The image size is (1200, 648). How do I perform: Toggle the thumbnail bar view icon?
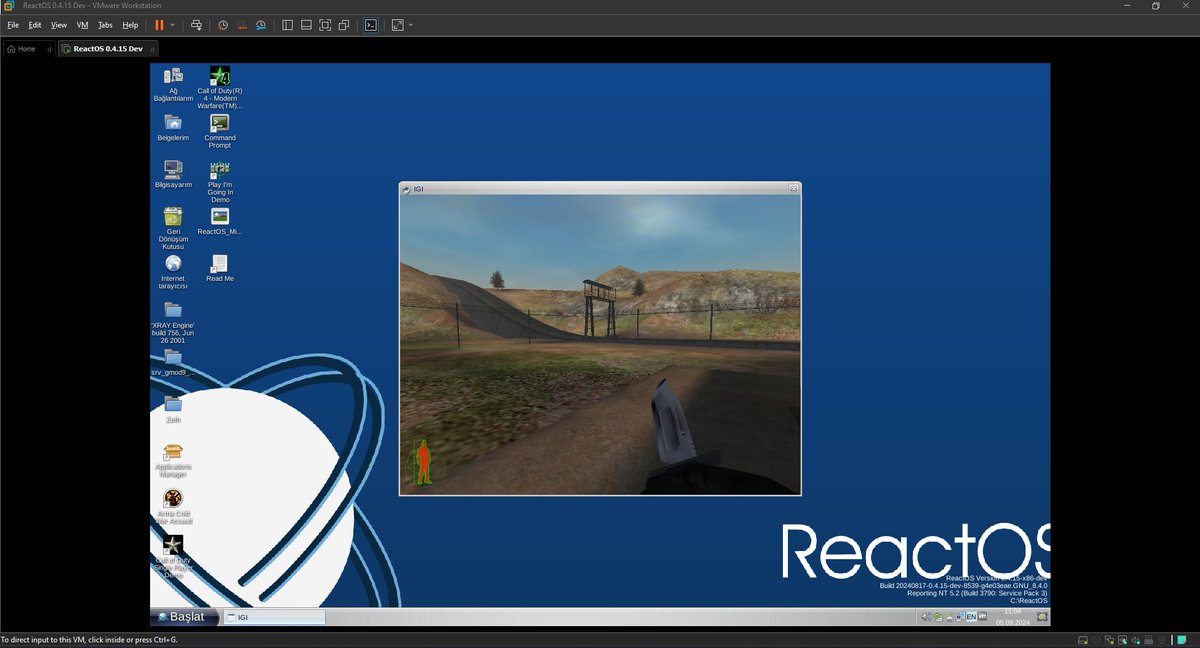tap(306, 24)
